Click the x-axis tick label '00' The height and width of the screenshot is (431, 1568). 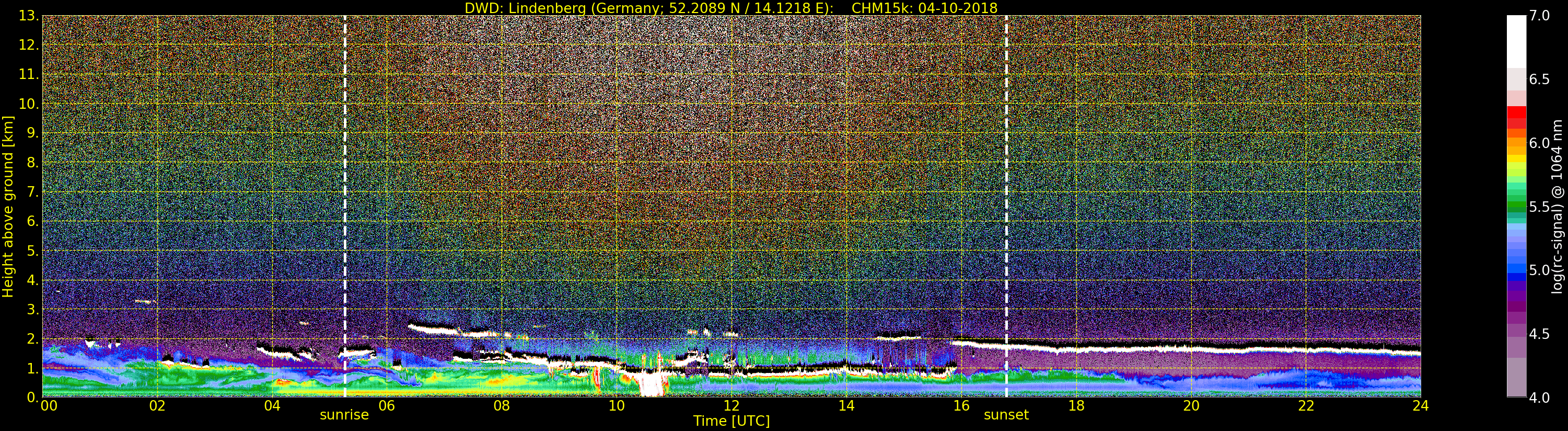[x=49, y=406]
